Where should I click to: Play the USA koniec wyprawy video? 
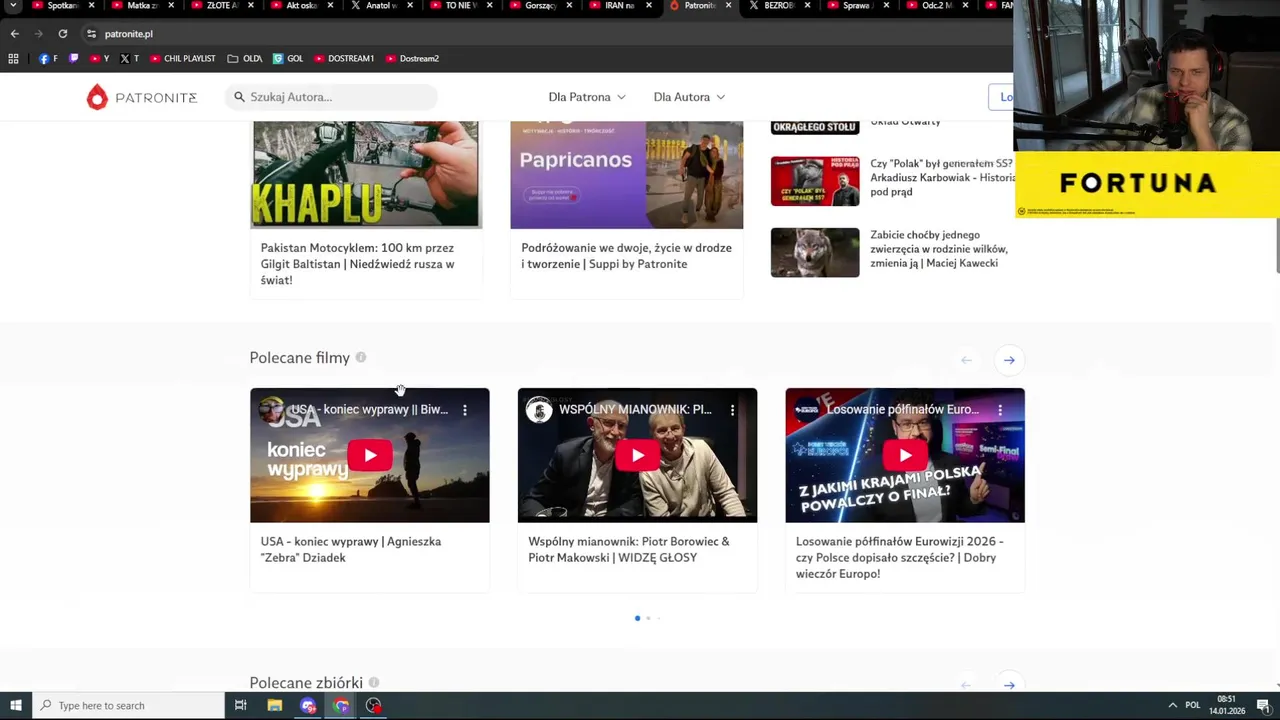coord(370,455)
